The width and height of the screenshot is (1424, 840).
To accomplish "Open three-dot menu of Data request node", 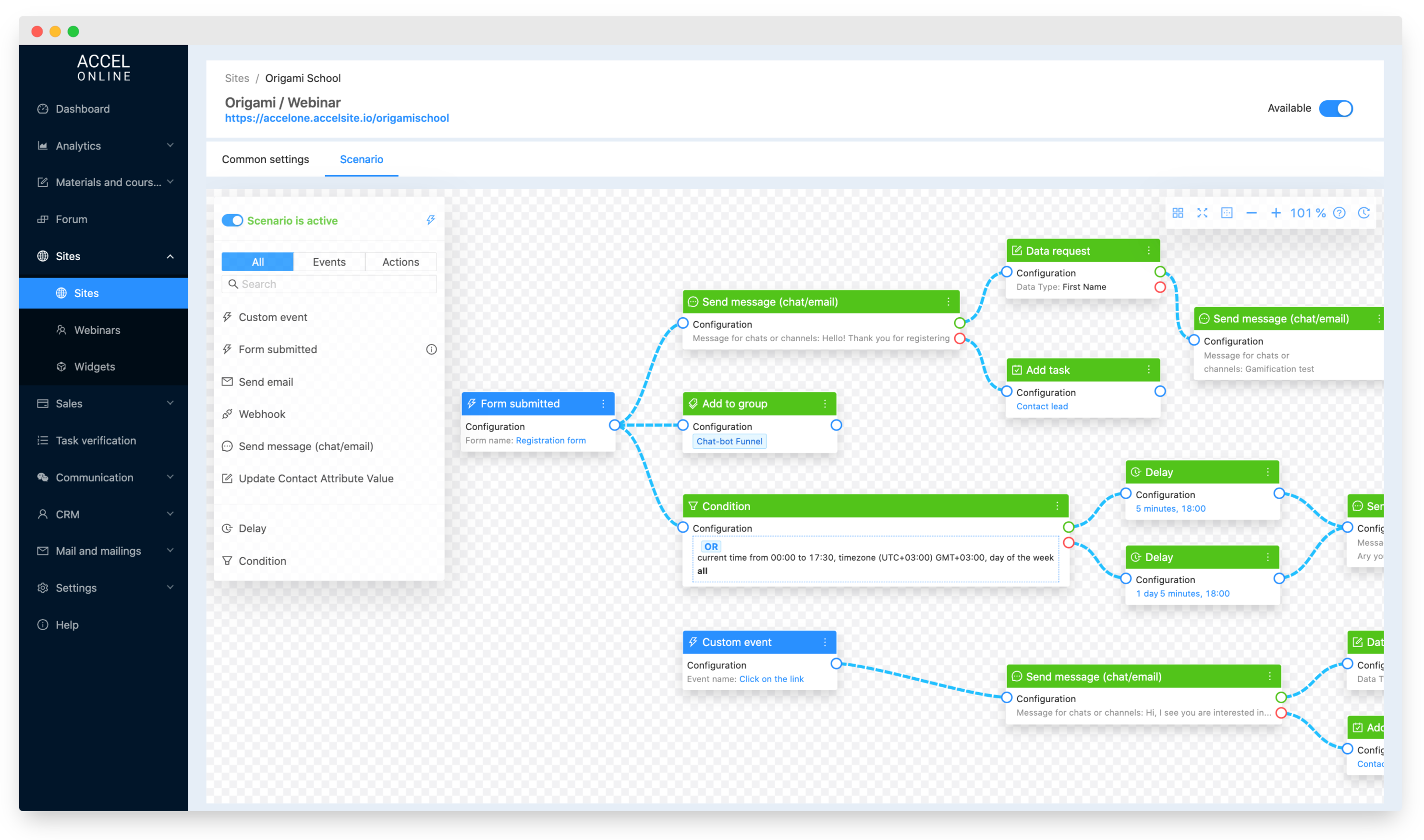I will coord(1149,251).
